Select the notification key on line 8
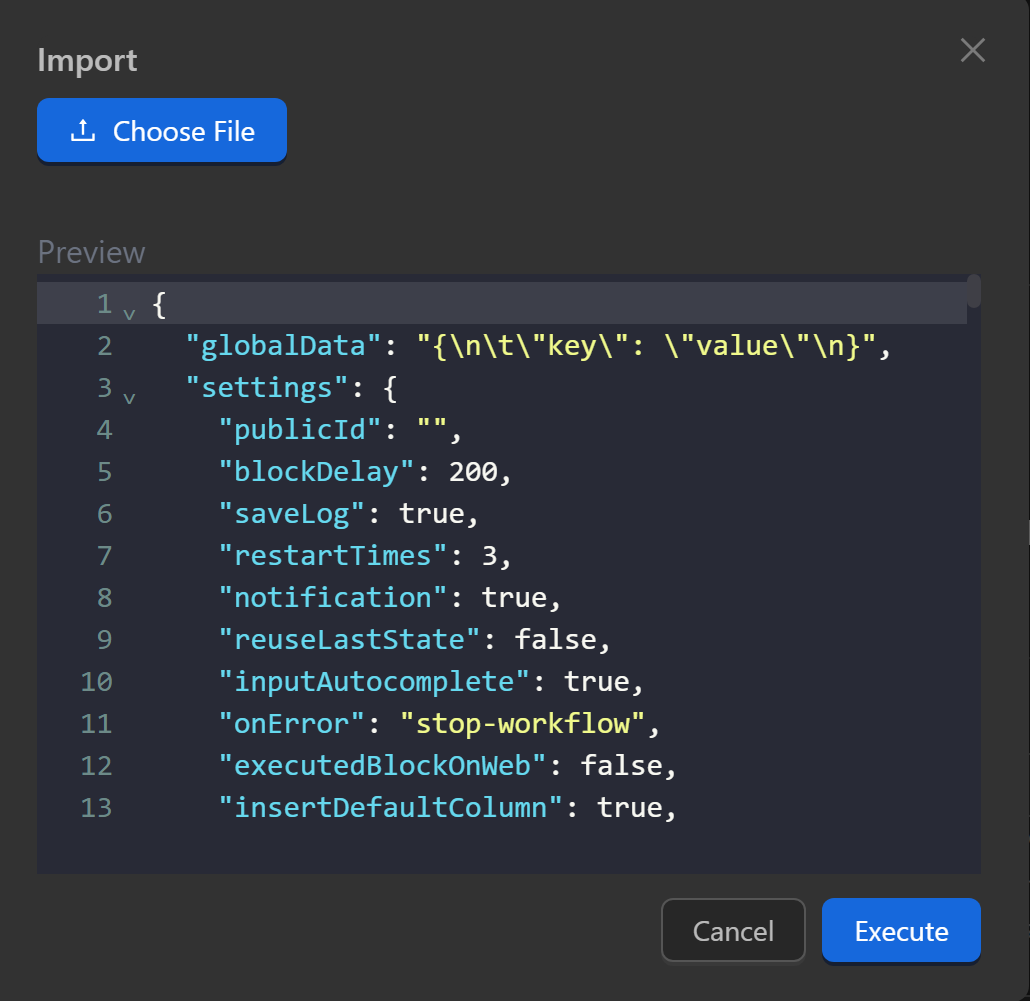This screenshot has height=1001, width=1030. (x=330, y=597)
